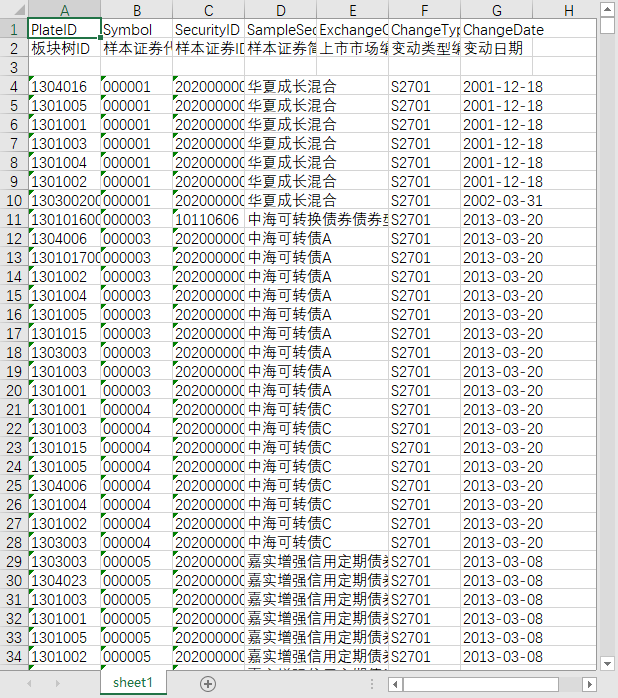The image size is (618, 698).
Task: Click horizontal scrollbar left arrow
Action: [396, 684]
